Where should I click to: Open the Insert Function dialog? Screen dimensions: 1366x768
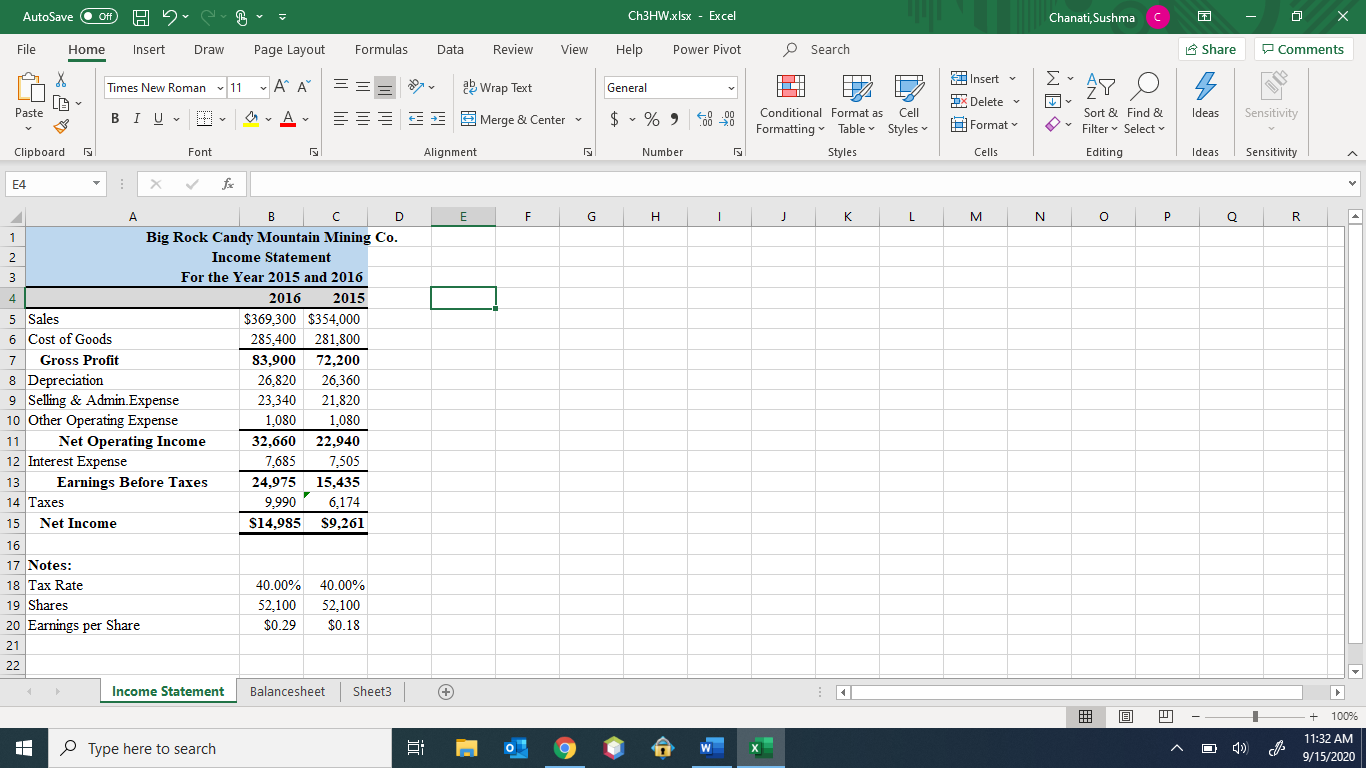(227, 184)
